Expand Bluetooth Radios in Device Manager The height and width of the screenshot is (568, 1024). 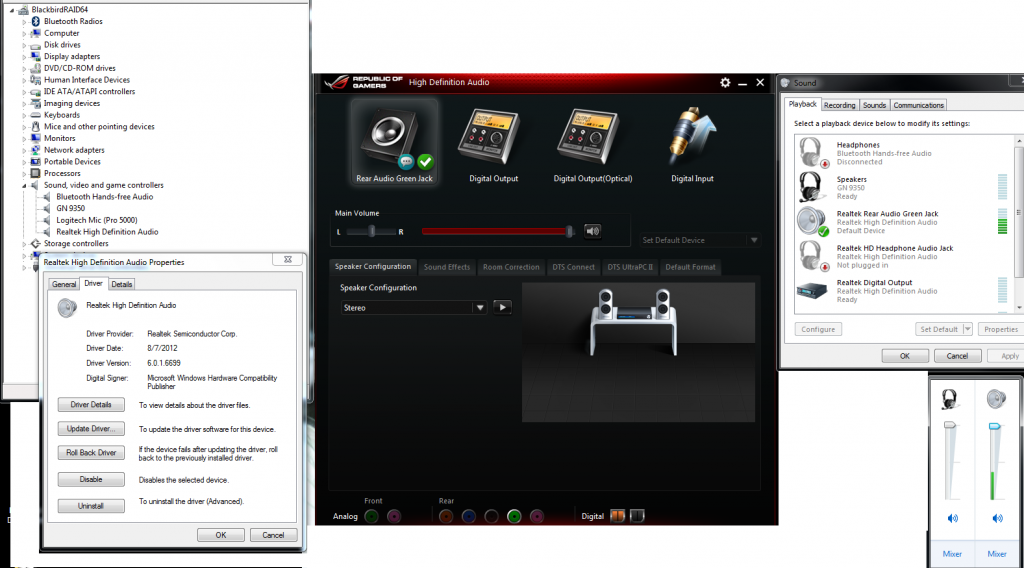tap(25, 22)
